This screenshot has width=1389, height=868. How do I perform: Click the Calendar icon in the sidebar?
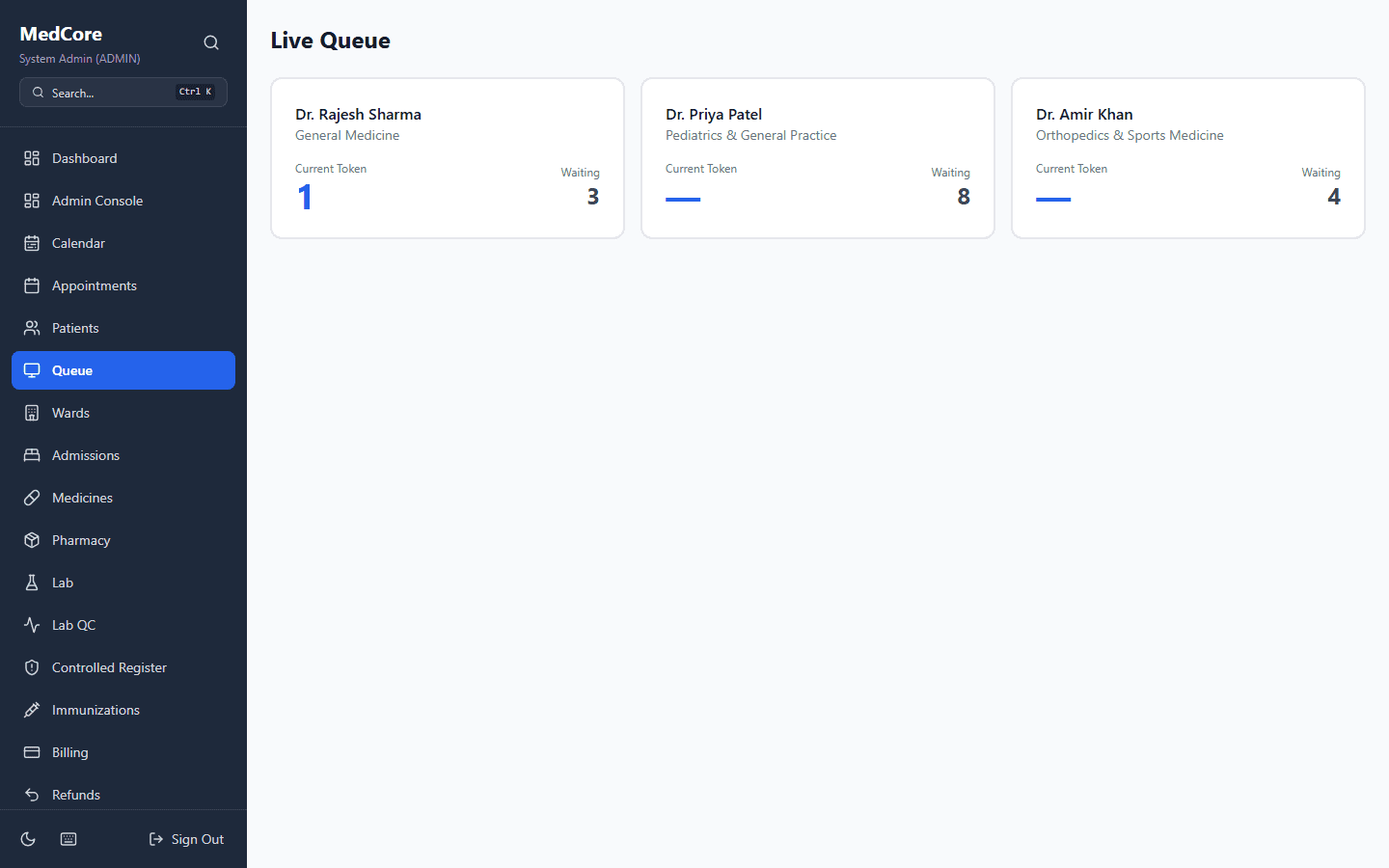[32, 243]
